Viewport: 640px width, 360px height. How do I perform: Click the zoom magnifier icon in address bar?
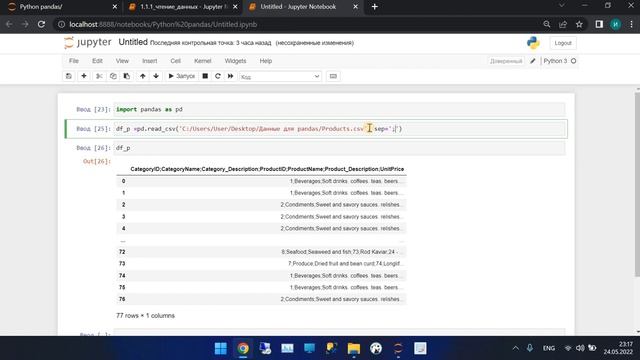click(x=547, y=24)
